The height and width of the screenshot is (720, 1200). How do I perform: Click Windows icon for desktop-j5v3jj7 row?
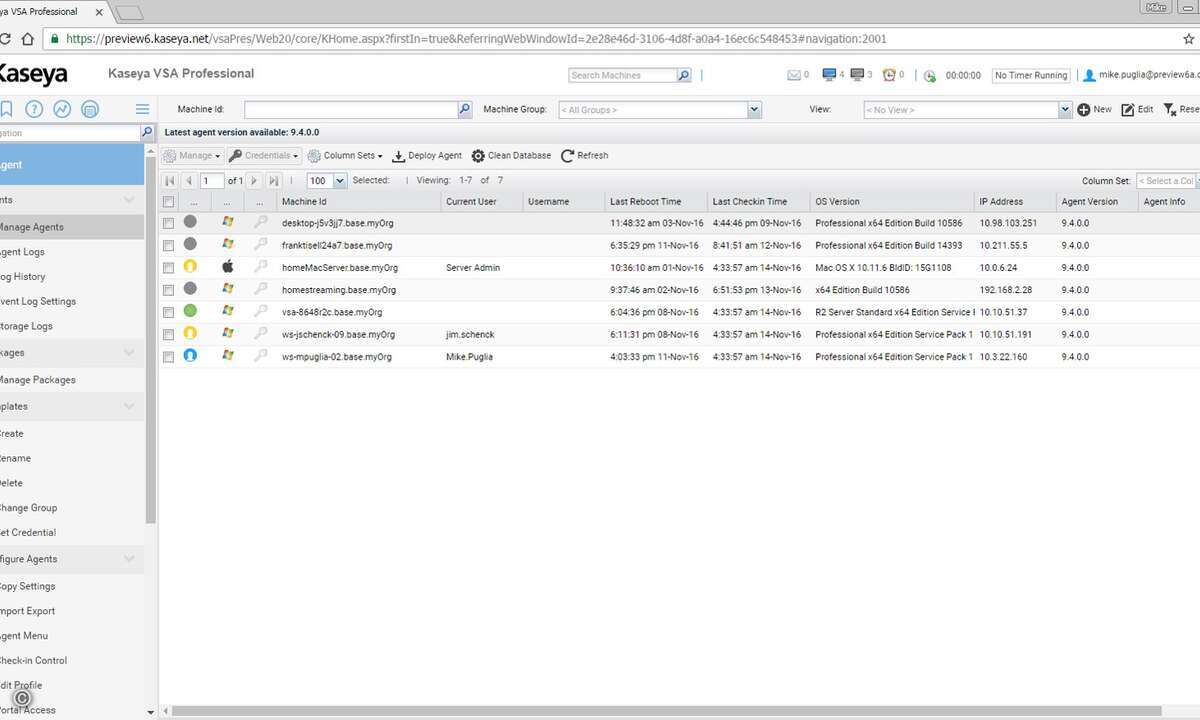[227, 223]
